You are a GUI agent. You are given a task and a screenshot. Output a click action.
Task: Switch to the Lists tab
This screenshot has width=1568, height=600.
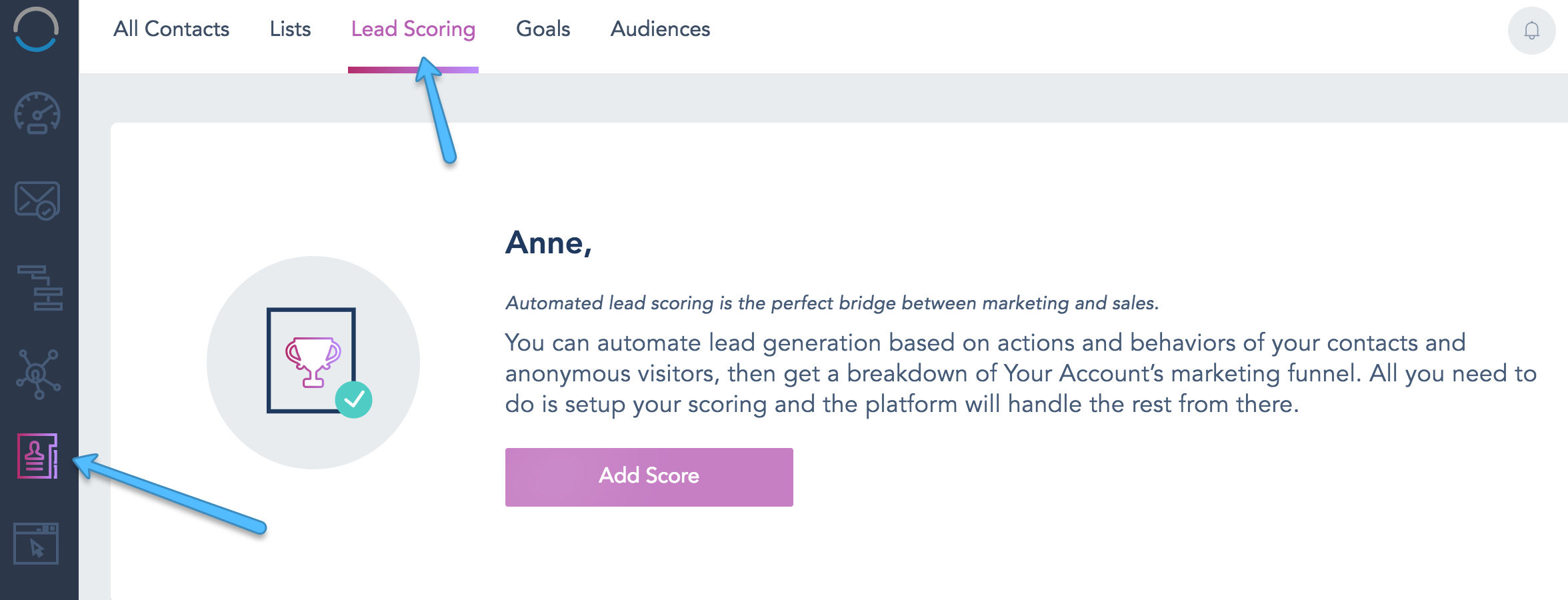[x=290, y=29]
